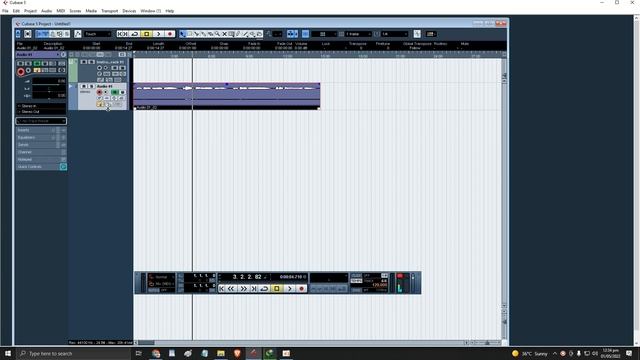Adjust the Inspector delay slider
The image size is (640, 360).
[49, 96]
